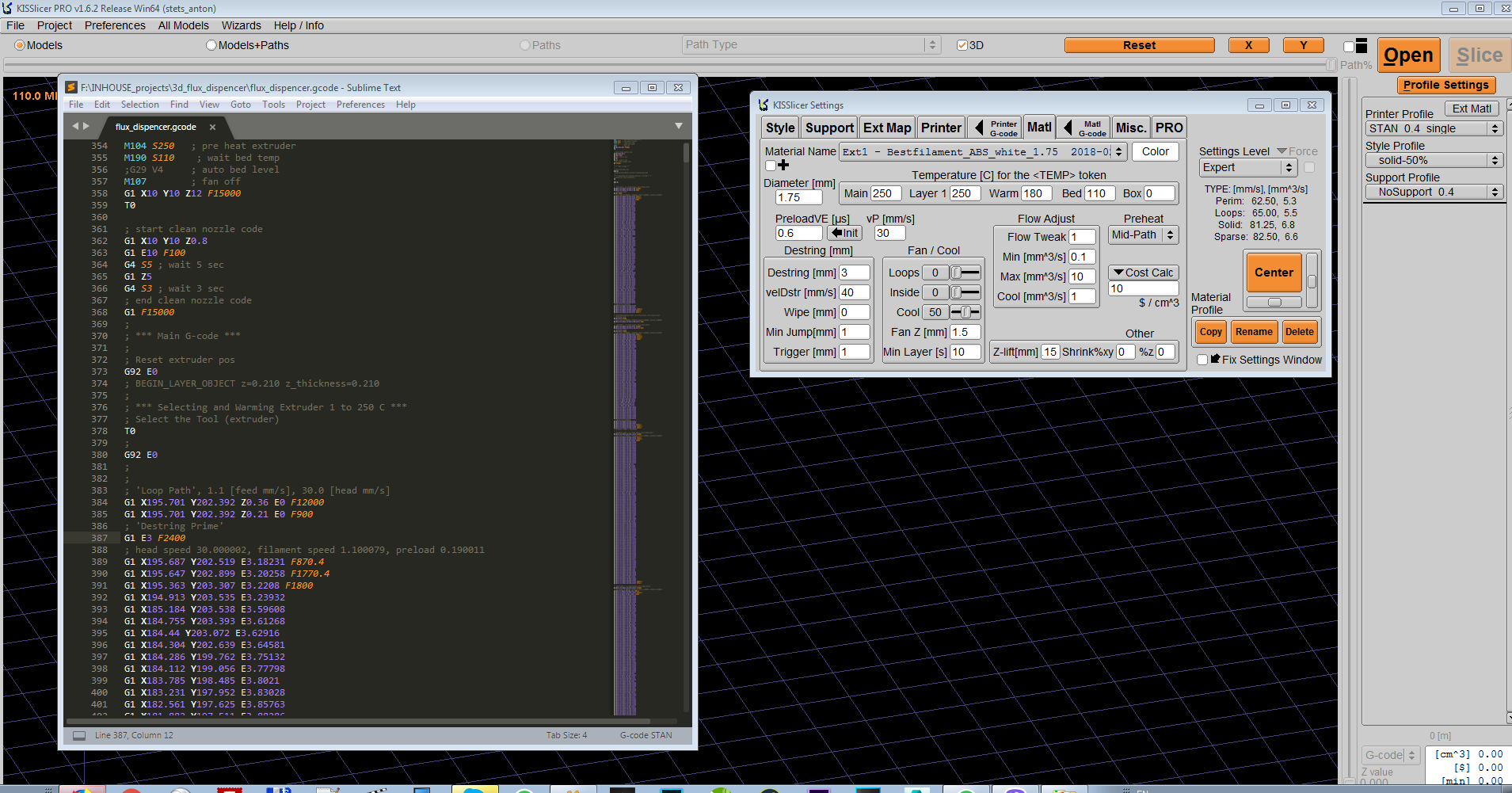The image size is (1512, 793).
Task: Open the Wizards menu in KISSlicer
Action: (x=241, y=25)
